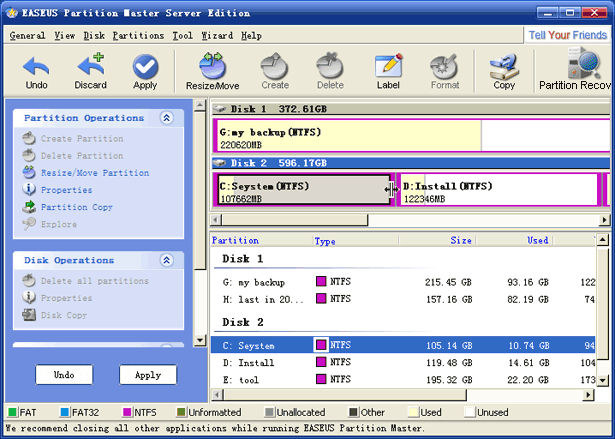615x439 pixels.
Task: Click the Copy toolbar icon
Action: [504, 71]
